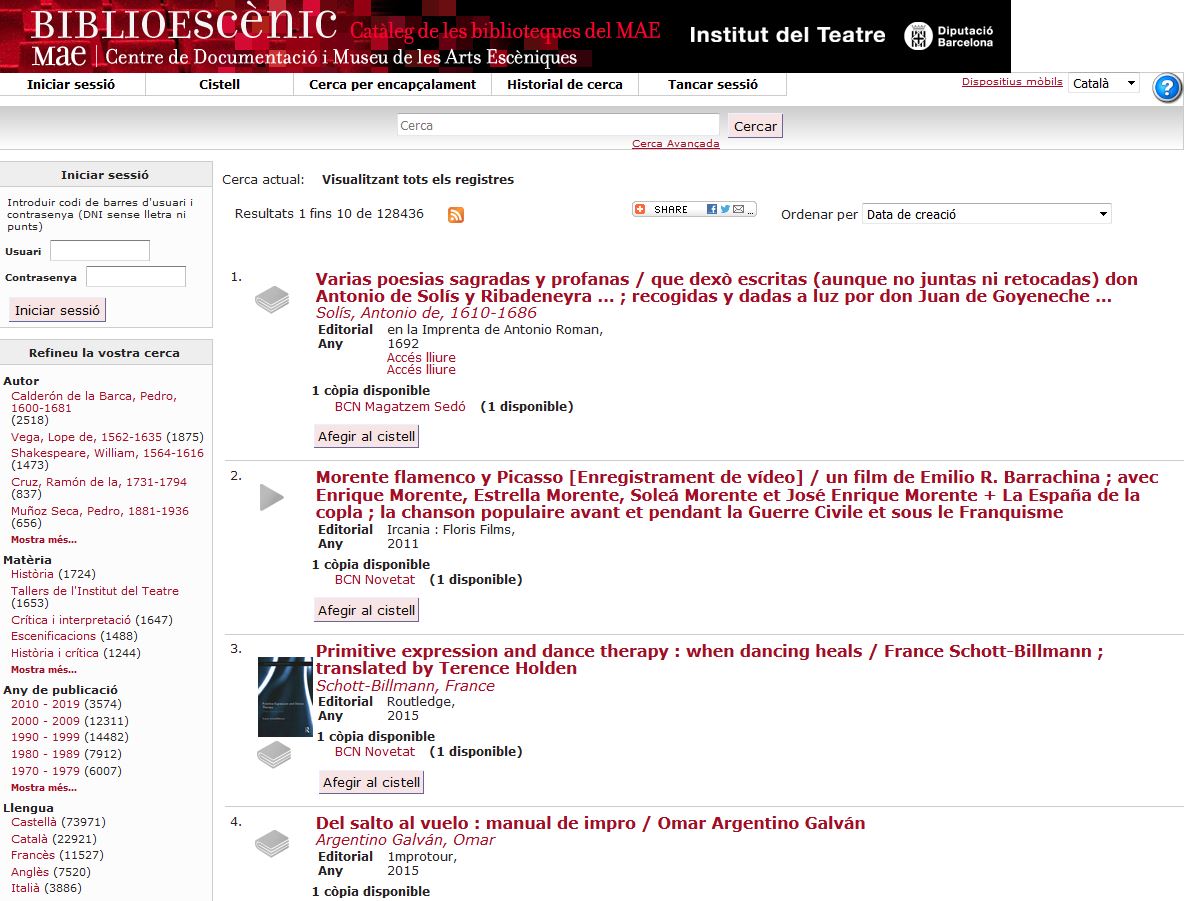Open the Cerca Avançada link
Screen dimensions: 1187x901
coord(675,144)
